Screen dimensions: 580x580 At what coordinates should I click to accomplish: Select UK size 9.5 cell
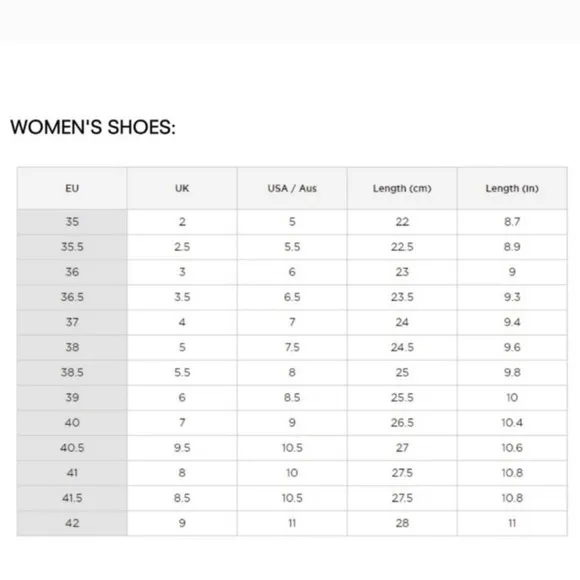pyautogui.click(x=182, y=448)
